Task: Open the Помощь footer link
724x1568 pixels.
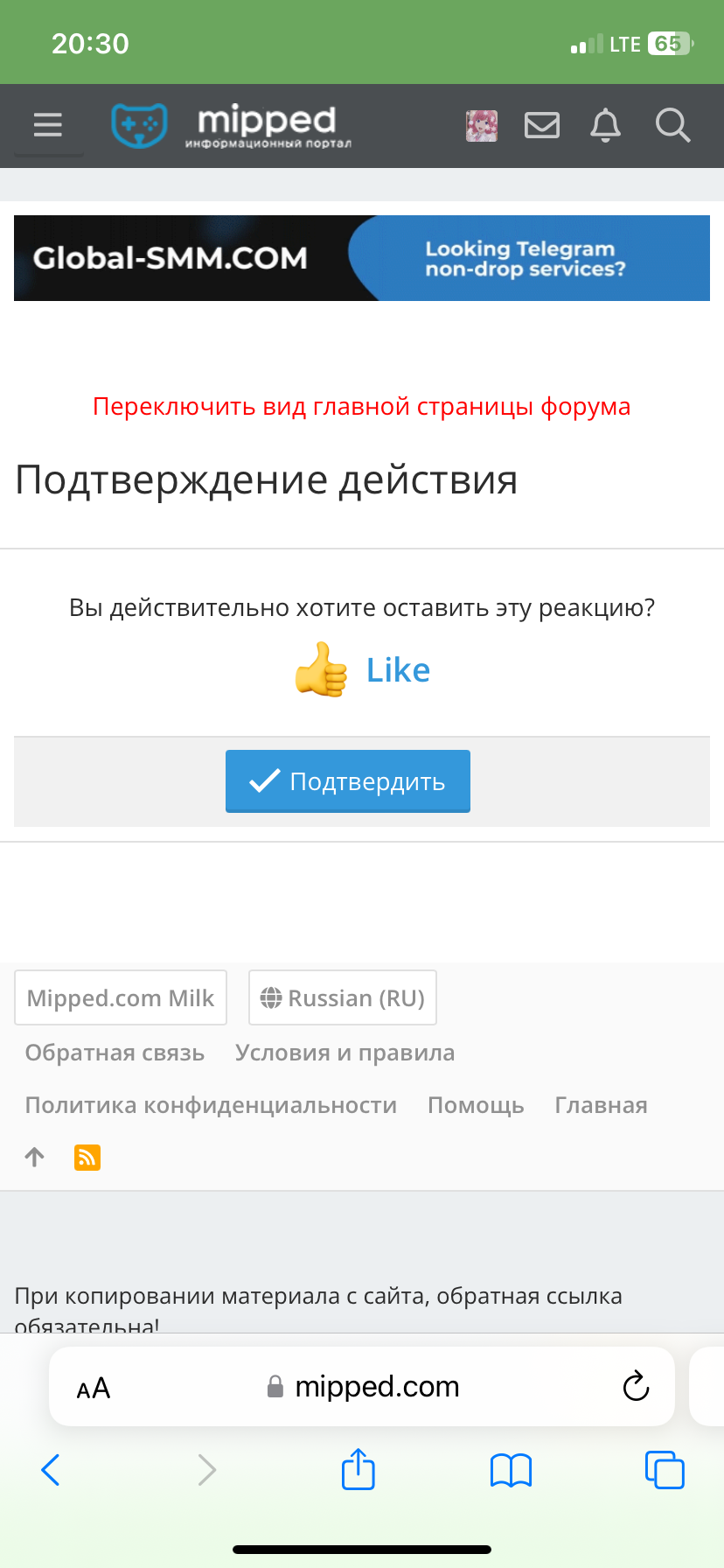Action: 476,1105
